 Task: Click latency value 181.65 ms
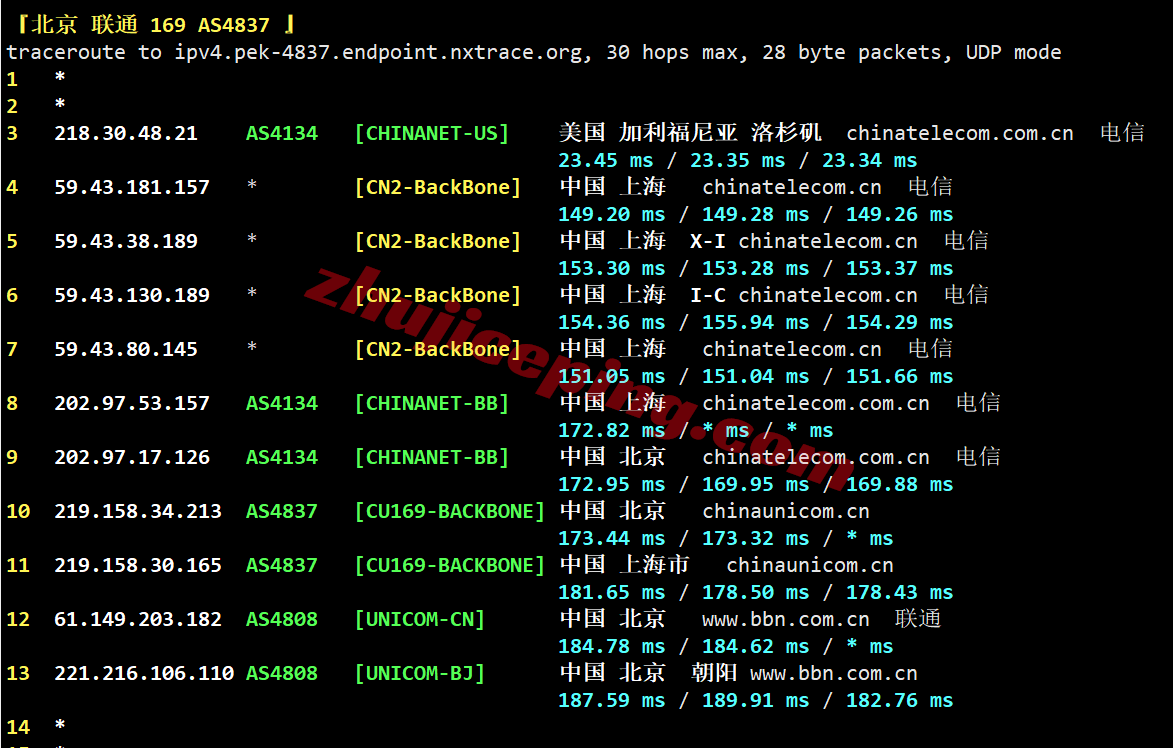611,592
